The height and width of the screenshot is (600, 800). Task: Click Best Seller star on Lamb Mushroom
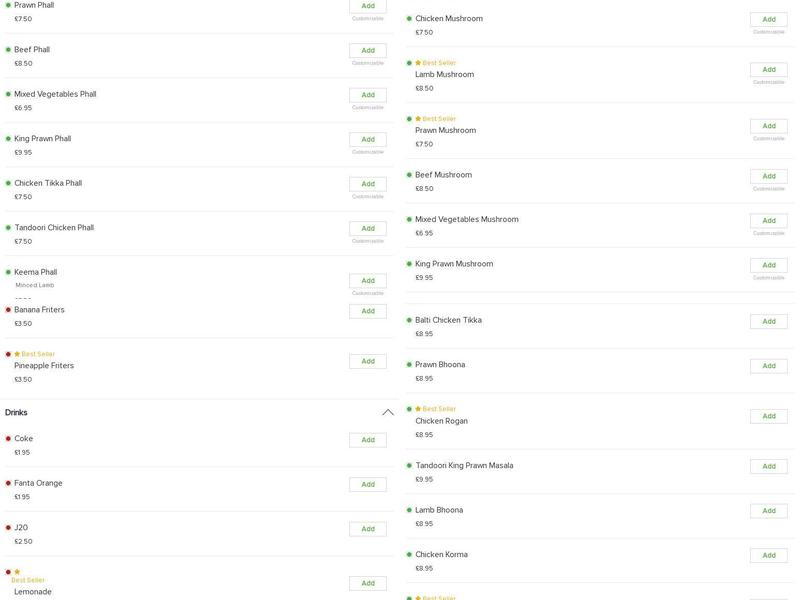click(x=418, y=63)
